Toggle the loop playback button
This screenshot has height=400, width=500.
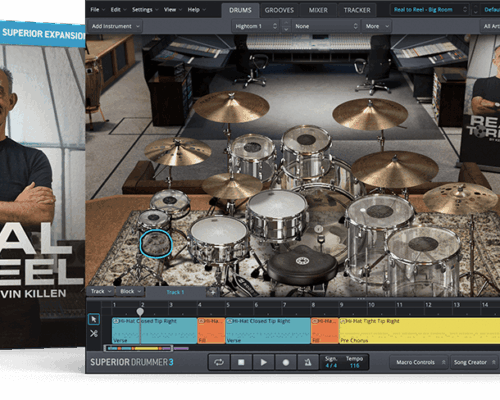(x=219, y=362)
